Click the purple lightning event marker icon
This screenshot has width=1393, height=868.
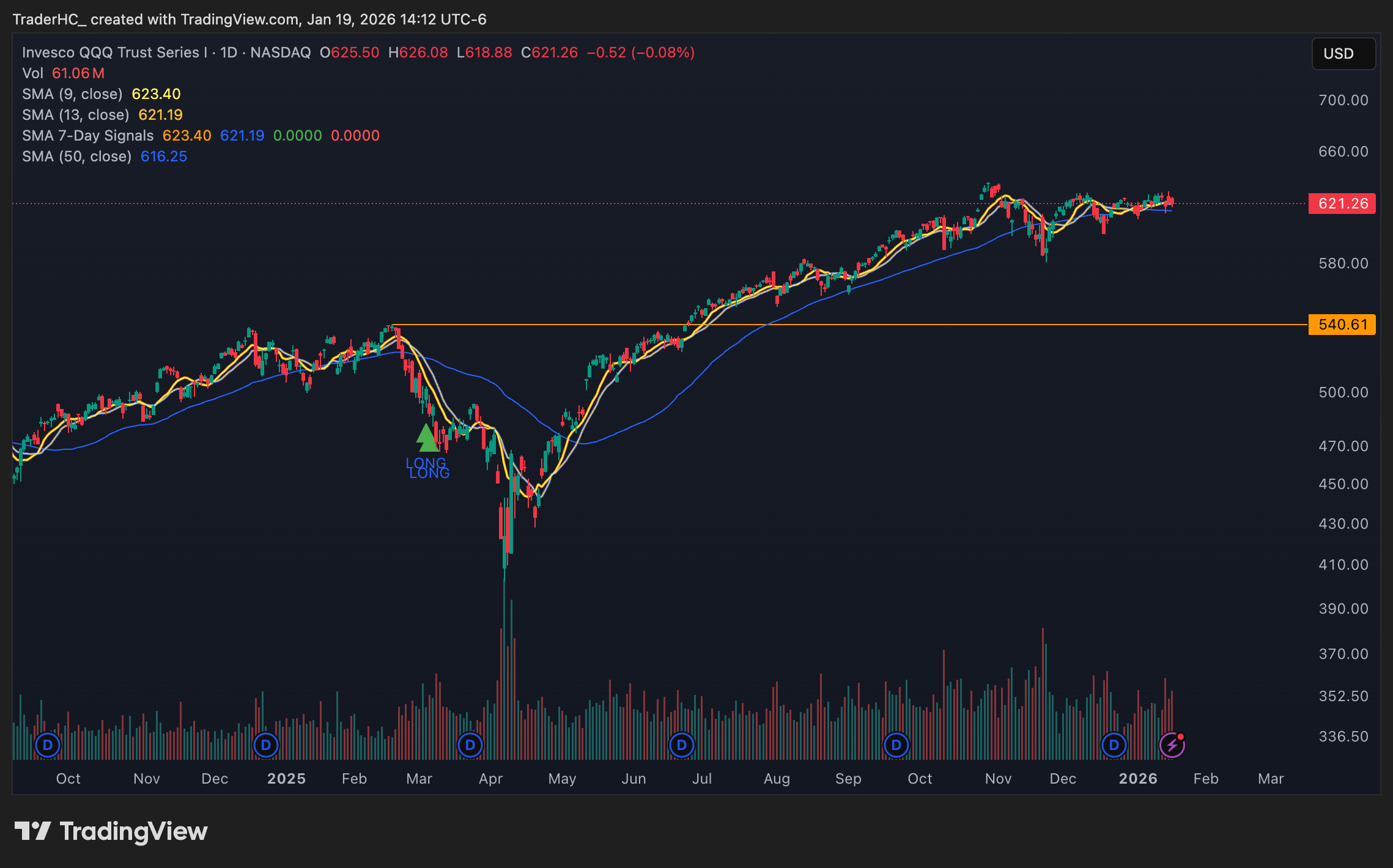click(1172, 745)
